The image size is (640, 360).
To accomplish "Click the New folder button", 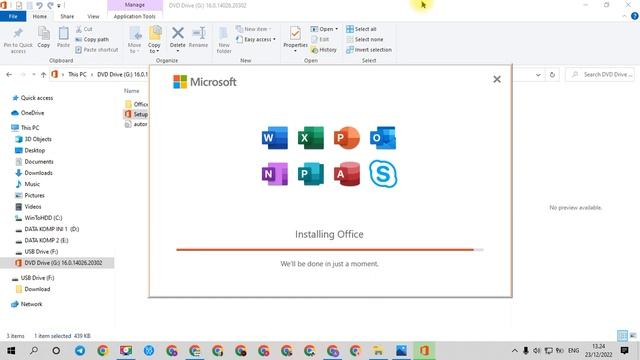I will [x=224, y=40].
